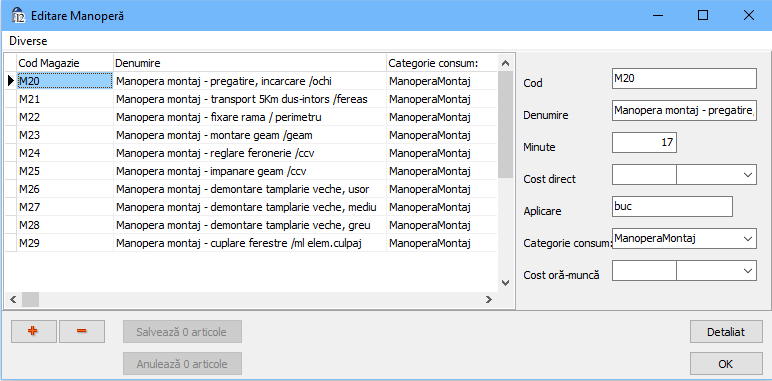This screenshot has width=772, height=381.
Task: Click 'demontare tamplarie veche, mediu' cell
Action: [x=250, y=207]
